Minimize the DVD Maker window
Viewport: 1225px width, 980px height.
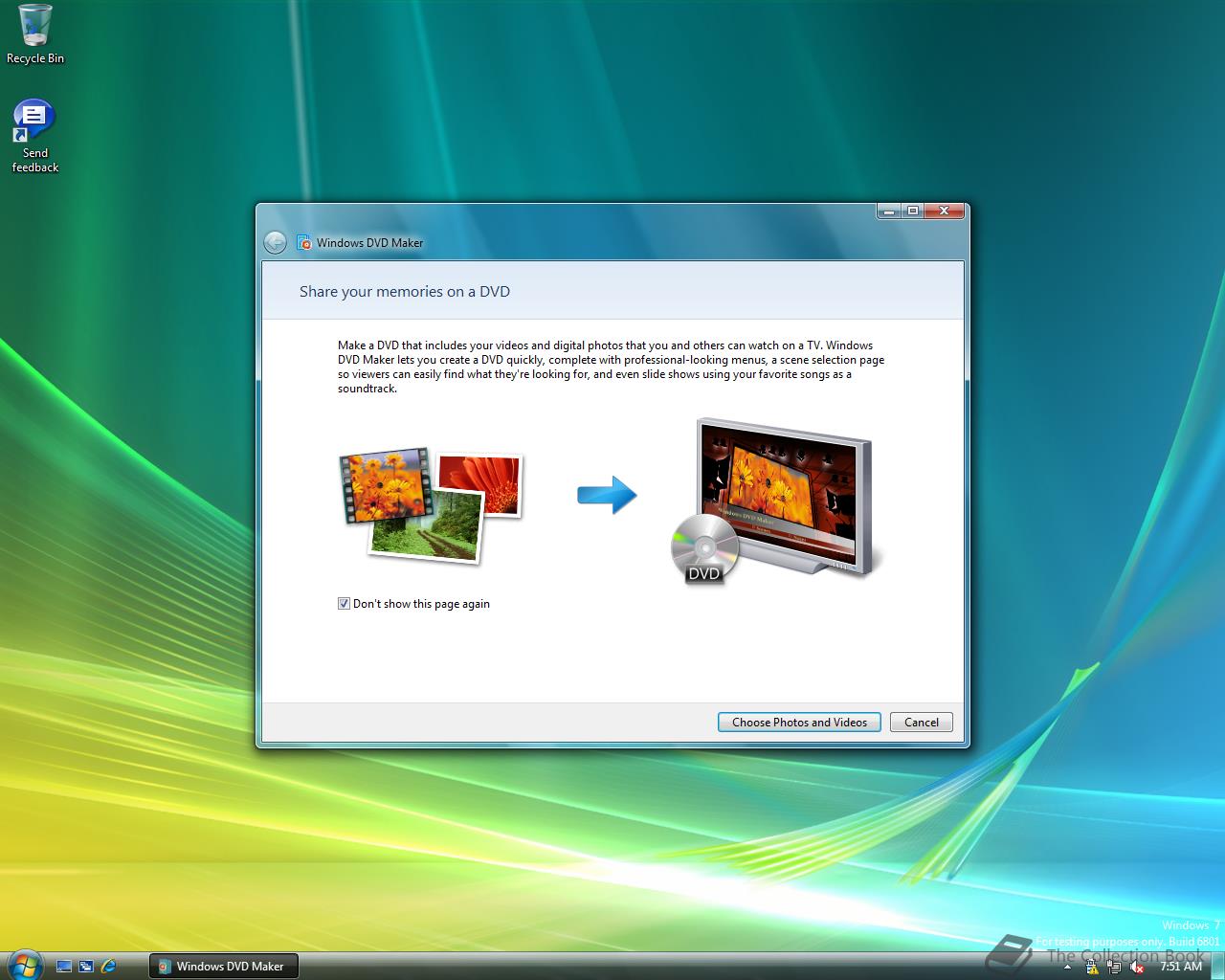pyautogui.click(x=889, y=212)
